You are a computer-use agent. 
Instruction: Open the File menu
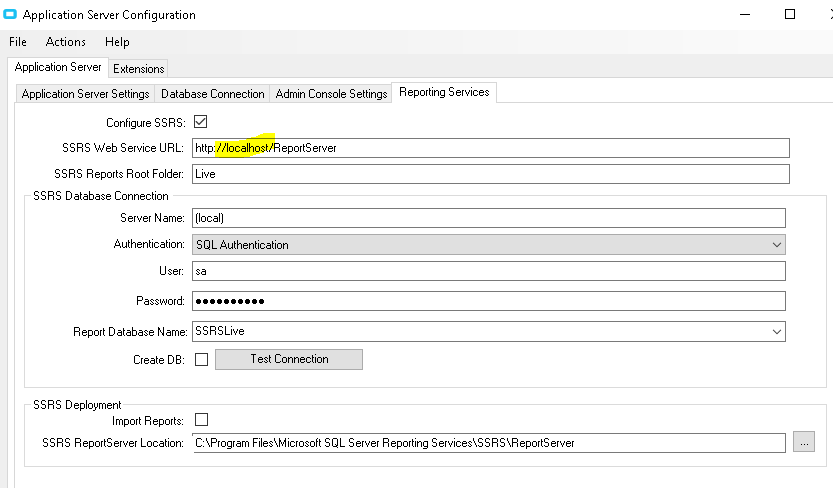pyautogui.click(x=18, y=42)
